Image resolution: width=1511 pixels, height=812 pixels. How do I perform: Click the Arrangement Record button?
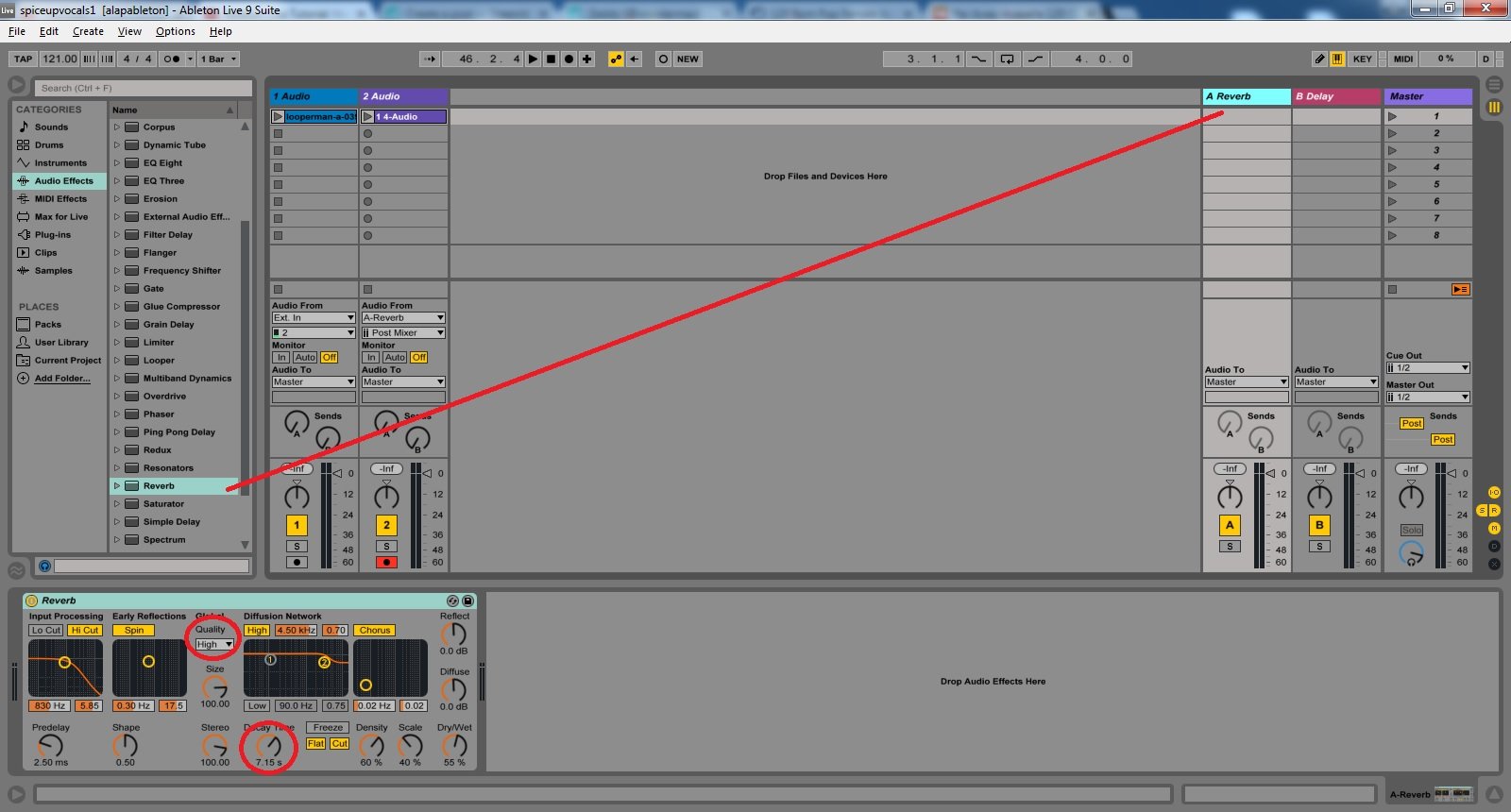tap(569, 59)
